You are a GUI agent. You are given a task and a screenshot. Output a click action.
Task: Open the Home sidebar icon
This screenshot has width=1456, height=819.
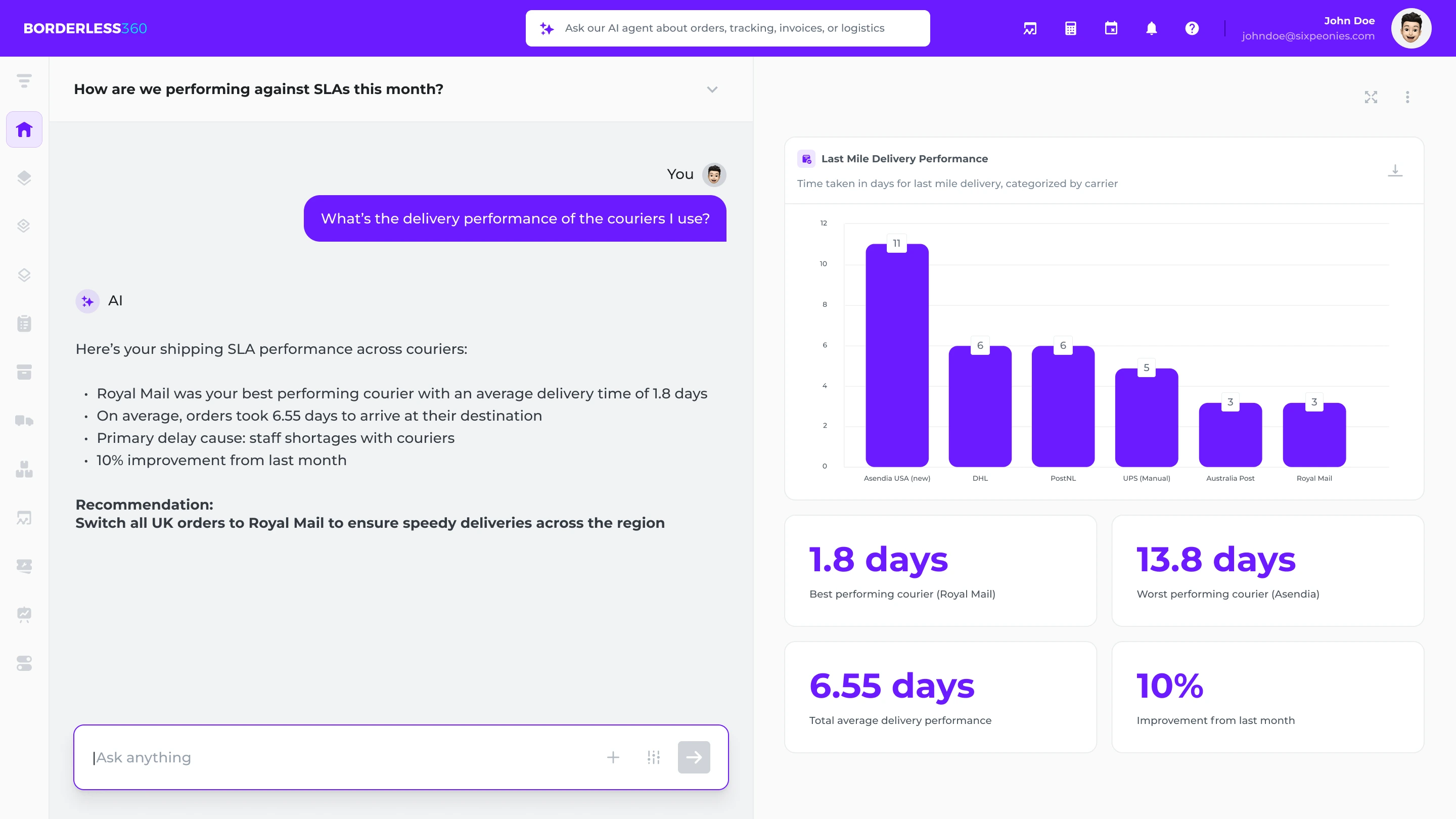tap(24, 129)
